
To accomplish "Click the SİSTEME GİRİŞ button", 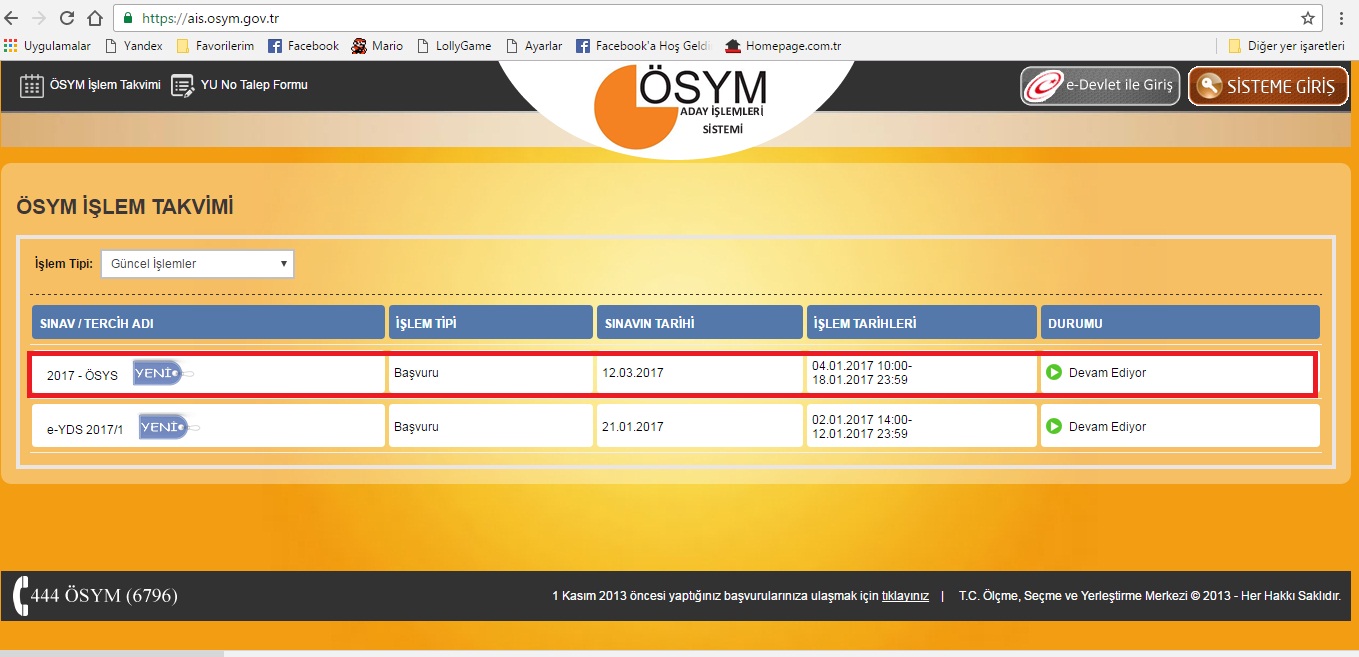I will 1268,86.
